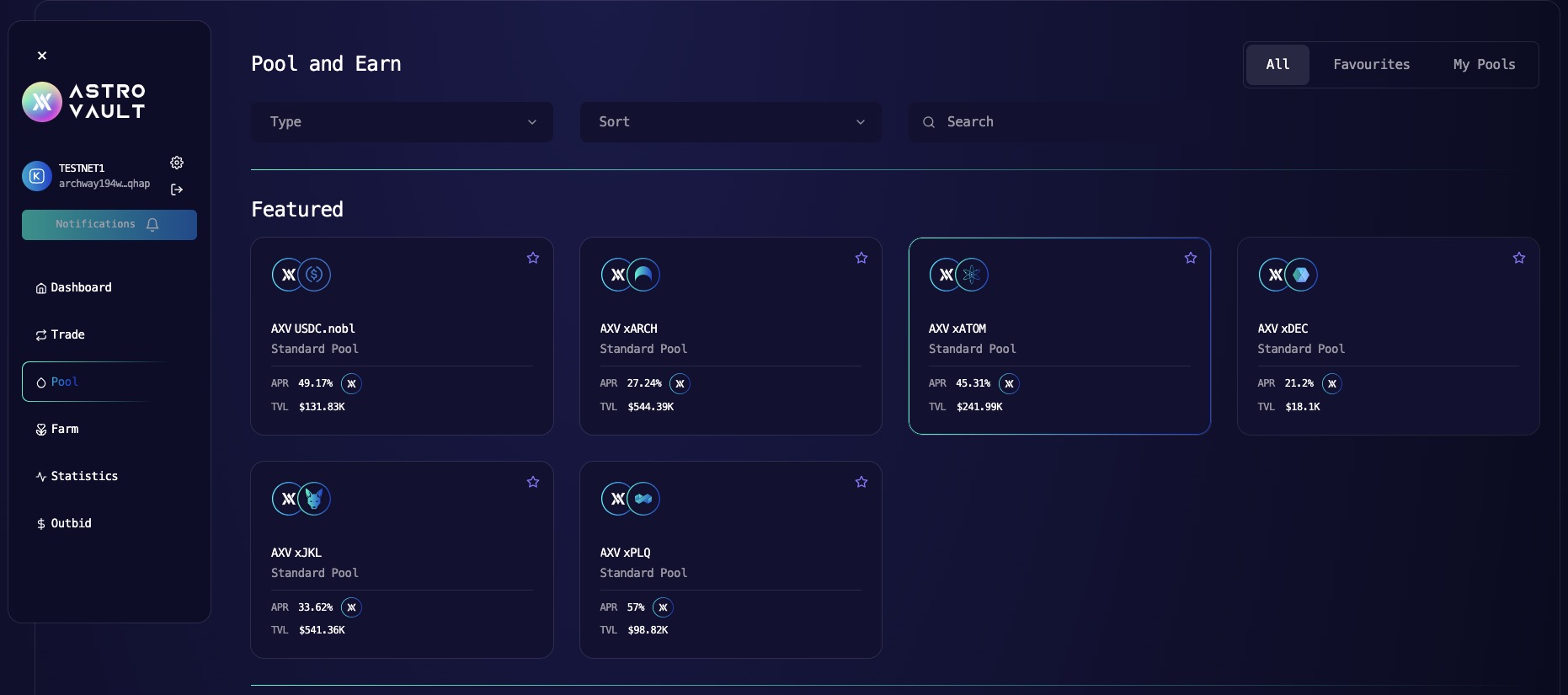Open the AXV xARCH pool card
The width and height of the screenshot is (1568, 695).
pyautogui.click(x=730, y=336)
